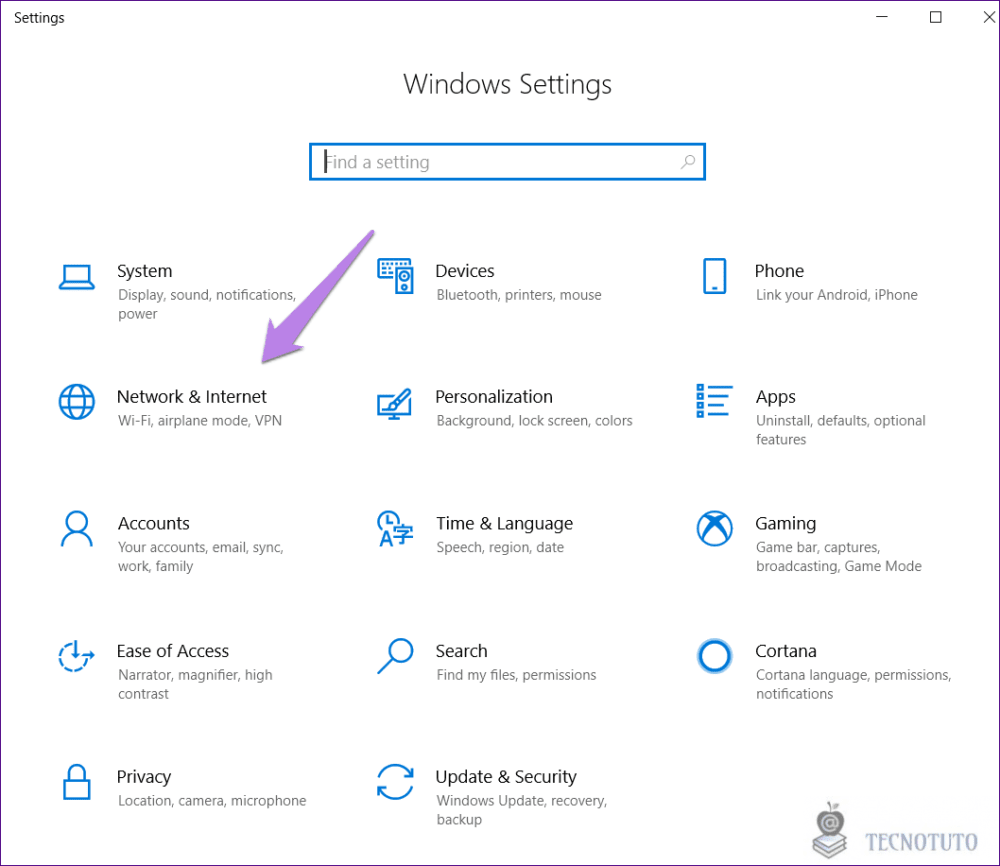
Task: Click the Search magnifier category icon
Action: click(x=395, y=656)
